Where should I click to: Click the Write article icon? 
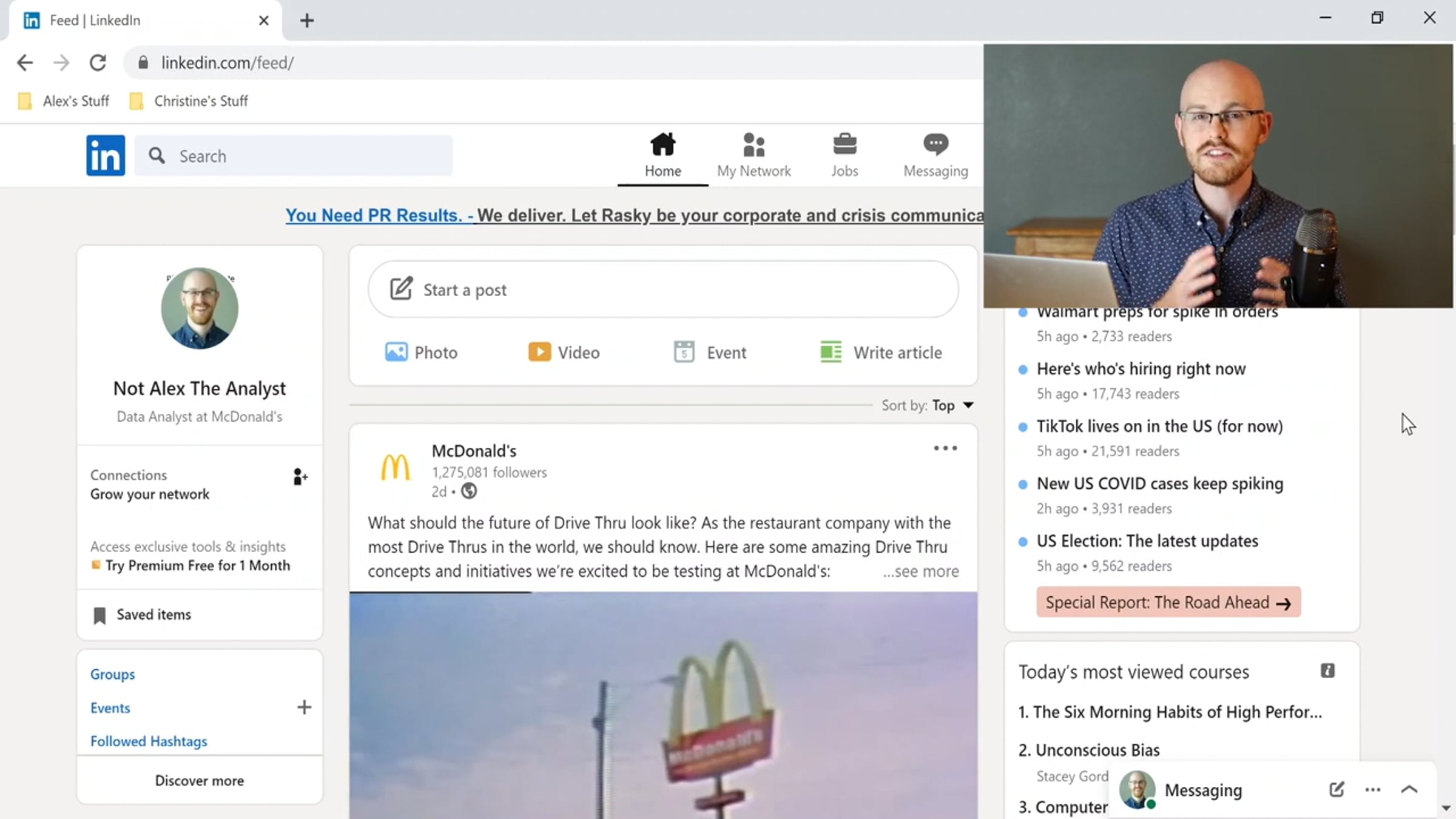point(831,352)
